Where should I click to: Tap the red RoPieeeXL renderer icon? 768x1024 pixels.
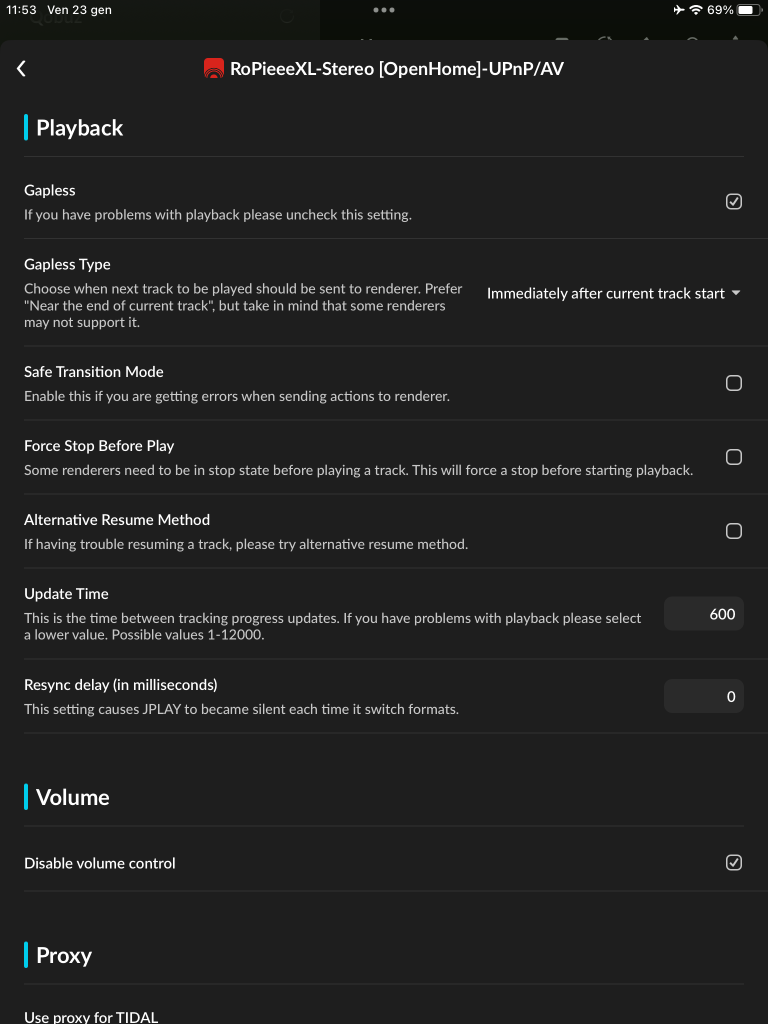pos(213,69)
